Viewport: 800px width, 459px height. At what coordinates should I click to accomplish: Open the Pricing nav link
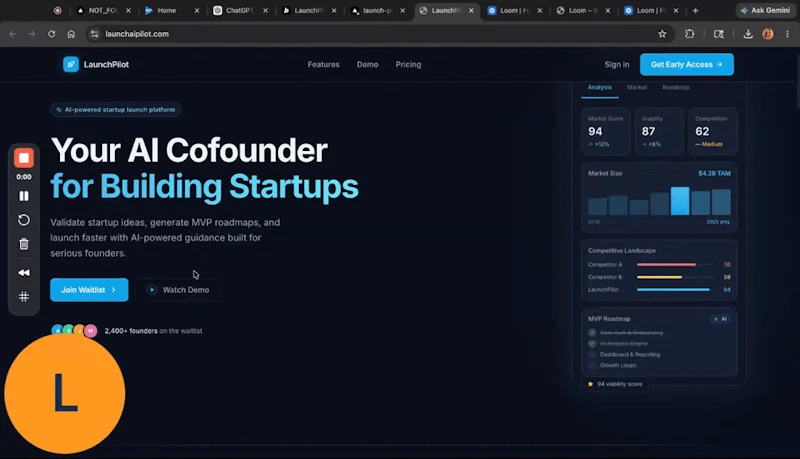408,64
